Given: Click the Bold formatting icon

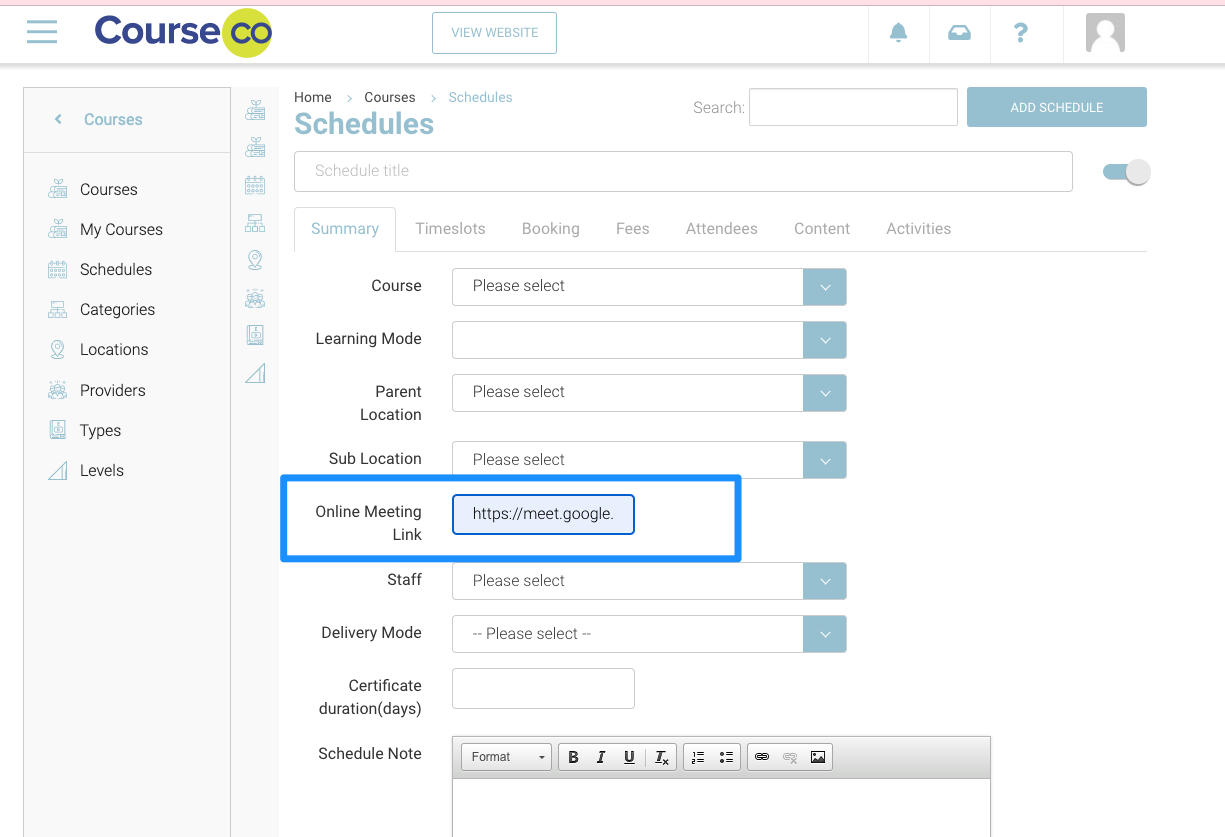Looking at the screenshot, I should pos(573,757).
